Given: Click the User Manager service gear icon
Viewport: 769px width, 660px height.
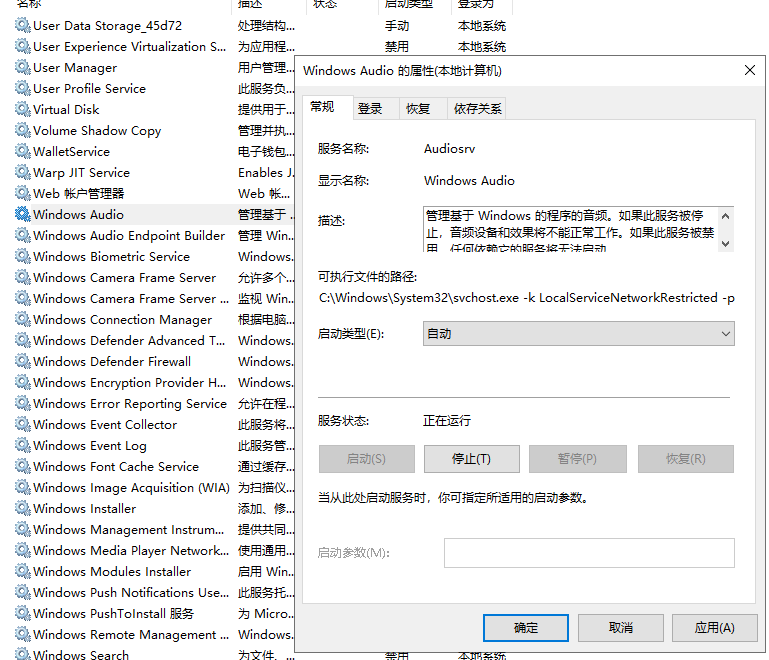Looking at the screenshot, I should (x=22, y=67).
